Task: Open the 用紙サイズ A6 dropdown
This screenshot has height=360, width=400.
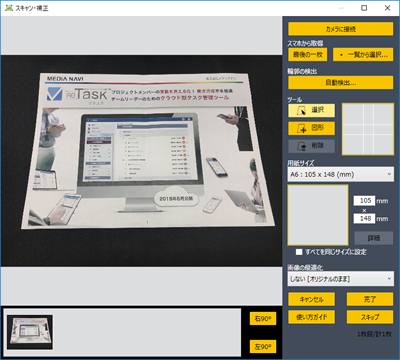Action: (x=340, y=174)
